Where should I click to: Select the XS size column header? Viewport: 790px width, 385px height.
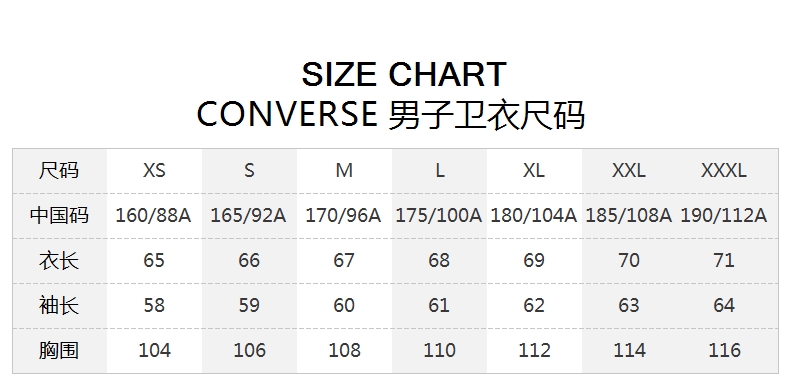tap(154, 170)
